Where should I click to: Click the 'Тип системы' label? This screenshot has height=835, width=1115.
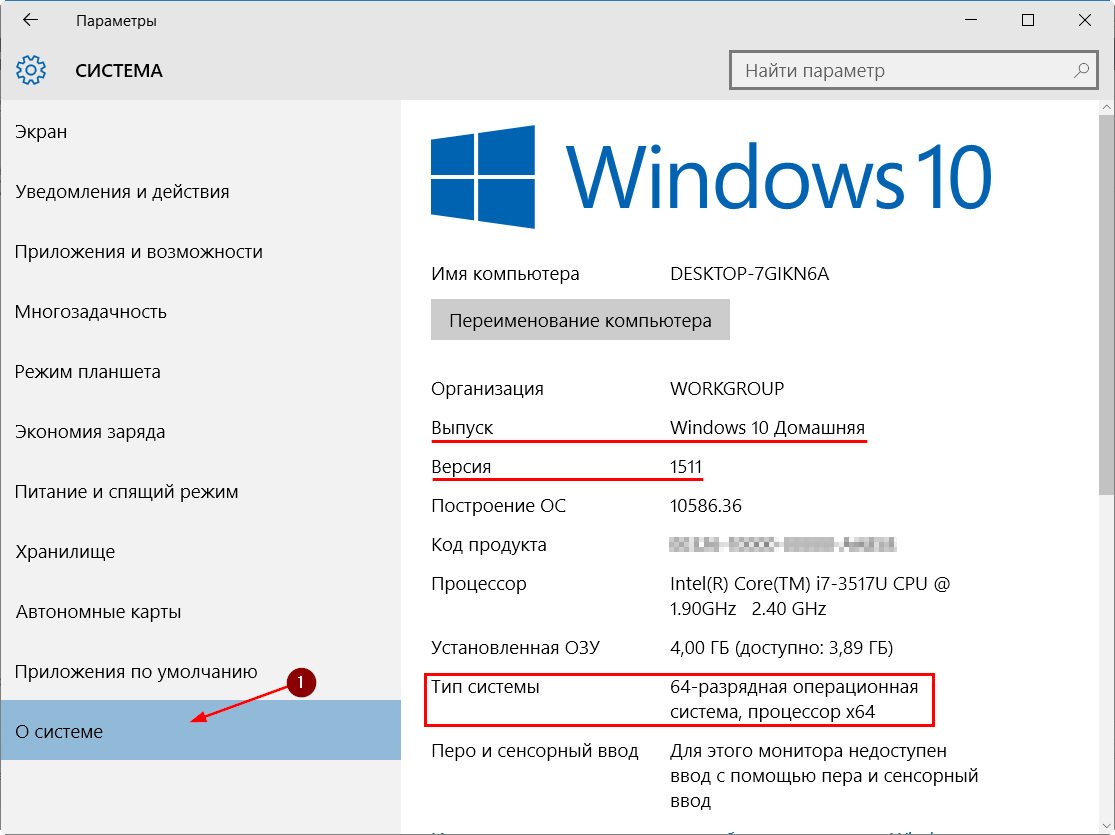[x=485, y=687]
